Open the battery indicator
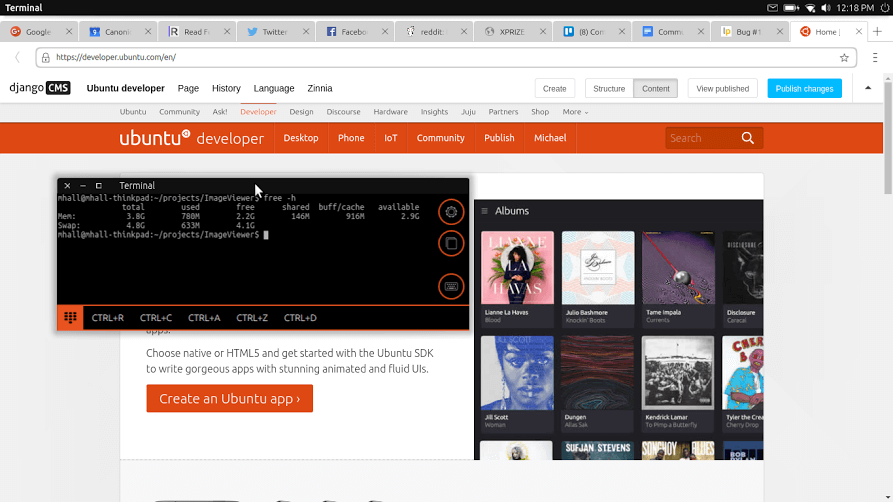893x502 pixels. pos(791,8)
